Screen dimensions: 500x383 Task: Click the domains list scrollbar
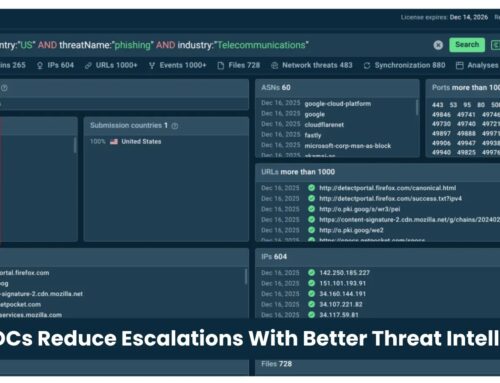click(246, 277)
